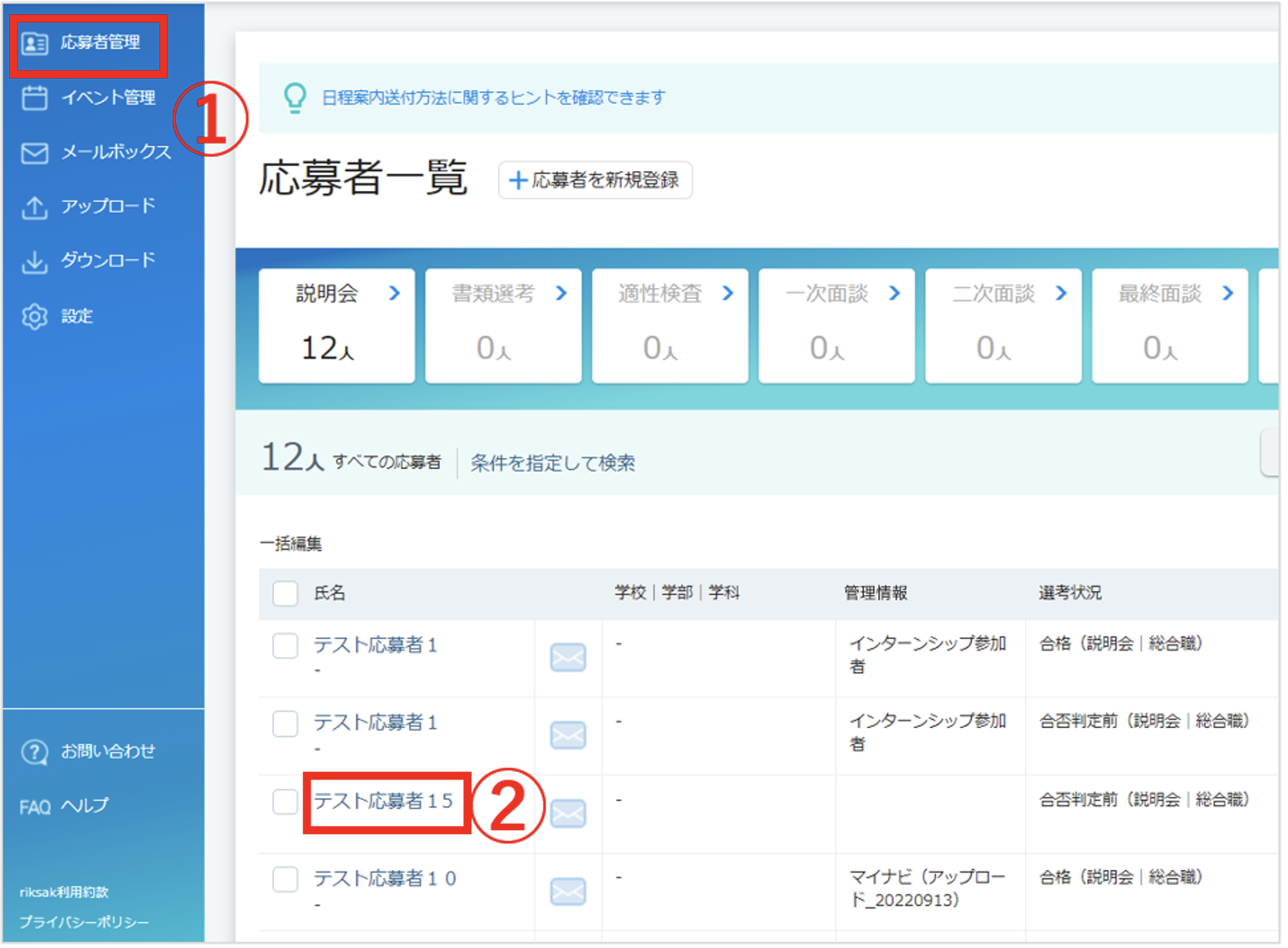Expand the 書類選考 stage arrow
This screenshot has height=948, width=1288.
pos(561,293)
